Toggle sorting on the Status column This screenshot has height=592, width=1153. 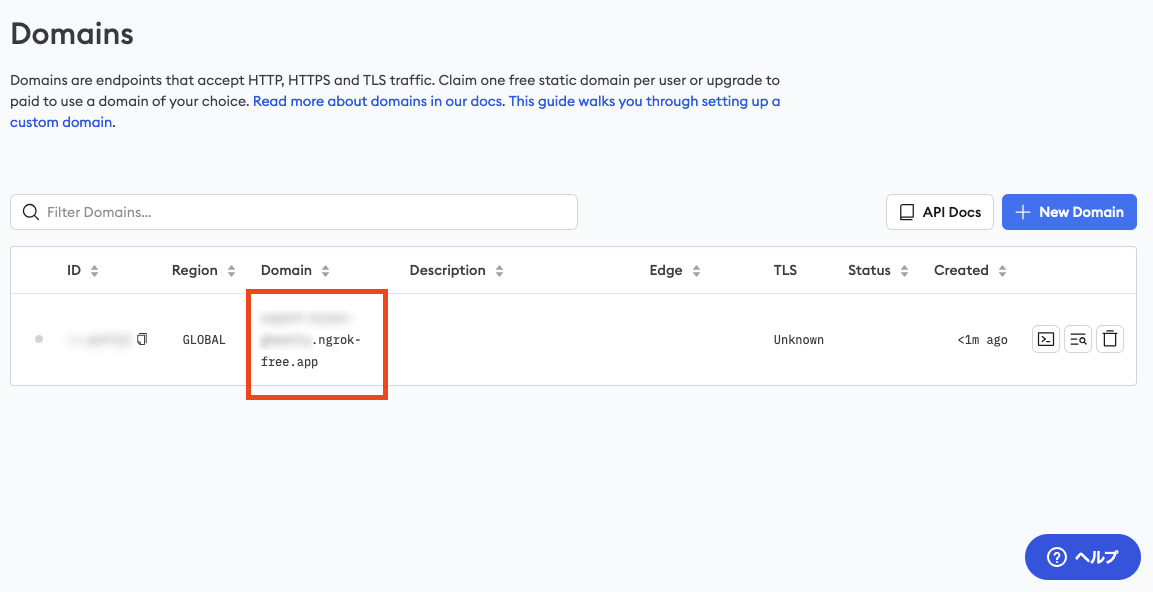point(904,270)
